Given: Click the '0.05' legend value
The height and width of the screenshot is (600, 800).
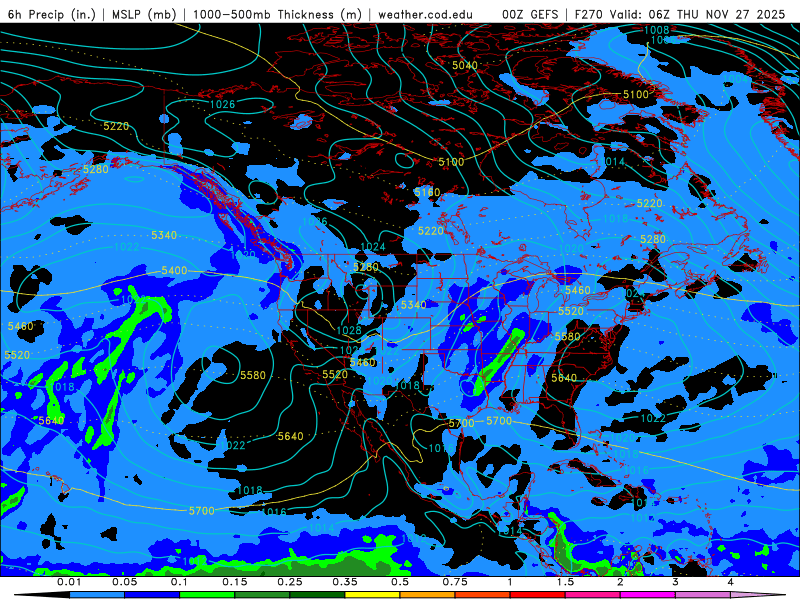Looking at the screenshot, I should click(124, 582).
